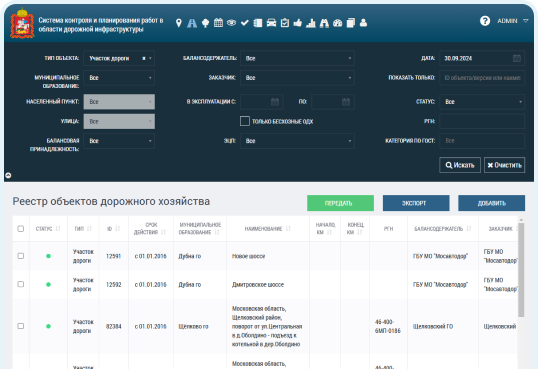The image size is (538, 369).
Task: Open the Муниципальное образование dropdown
Action: tap(119, 78)
